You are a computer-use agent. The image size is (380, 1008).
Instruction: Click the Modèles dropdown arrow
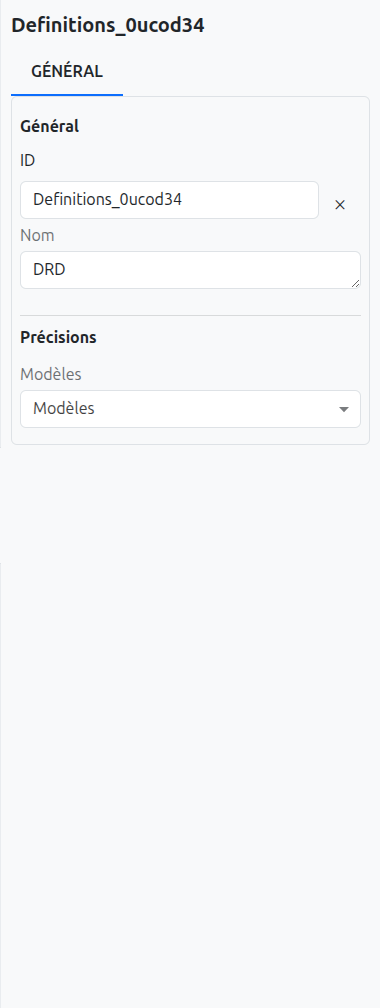pyautogui.click(x=344, y=409)
